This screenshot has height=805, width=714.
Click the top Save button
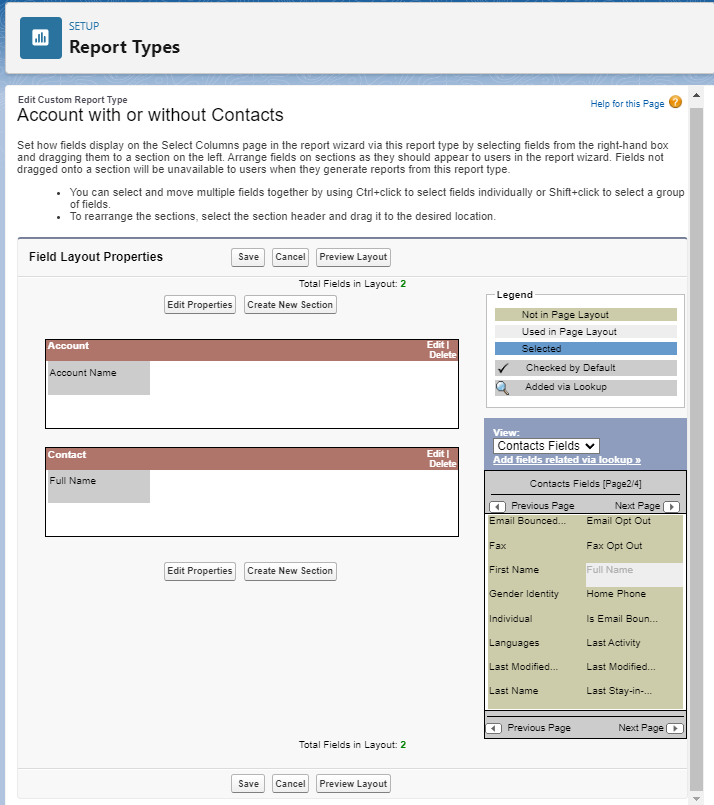pos(248,257)
